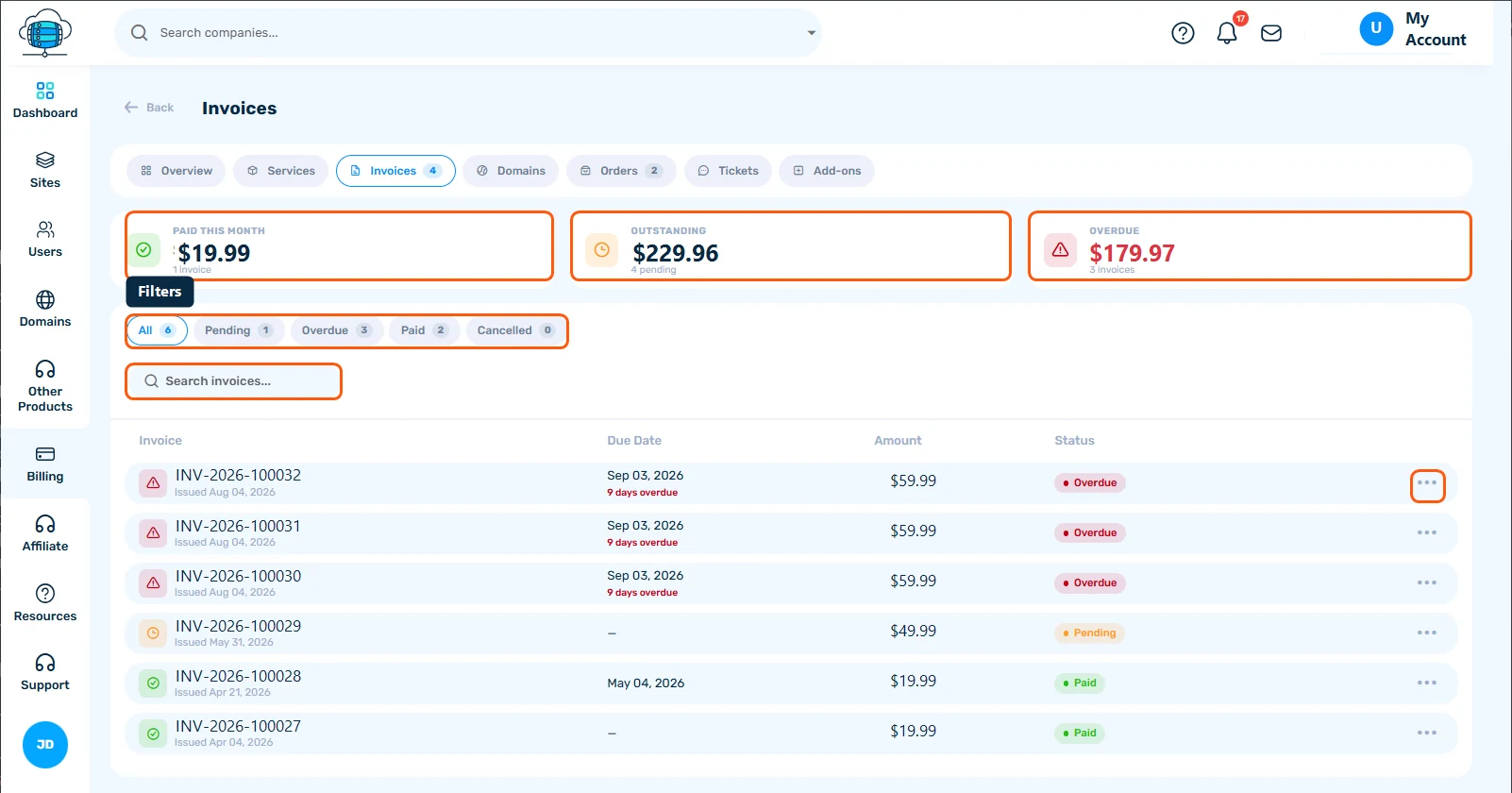Click the JD avatar badge
This screenshot has width=1512, height=793.
pos(45,745)
